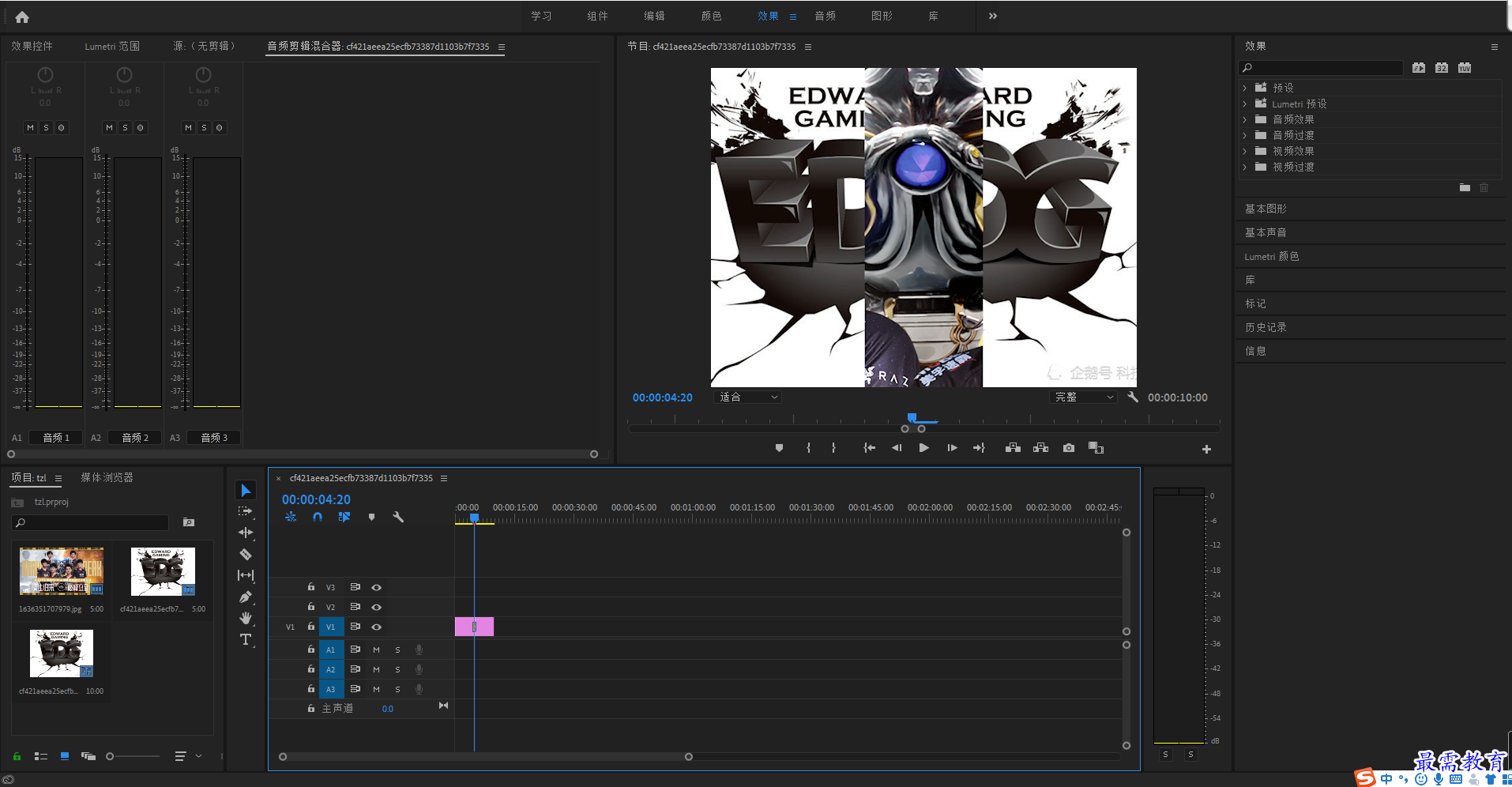
Task: Toggle accelerated effects filter icon
Action: [1419, 68]
